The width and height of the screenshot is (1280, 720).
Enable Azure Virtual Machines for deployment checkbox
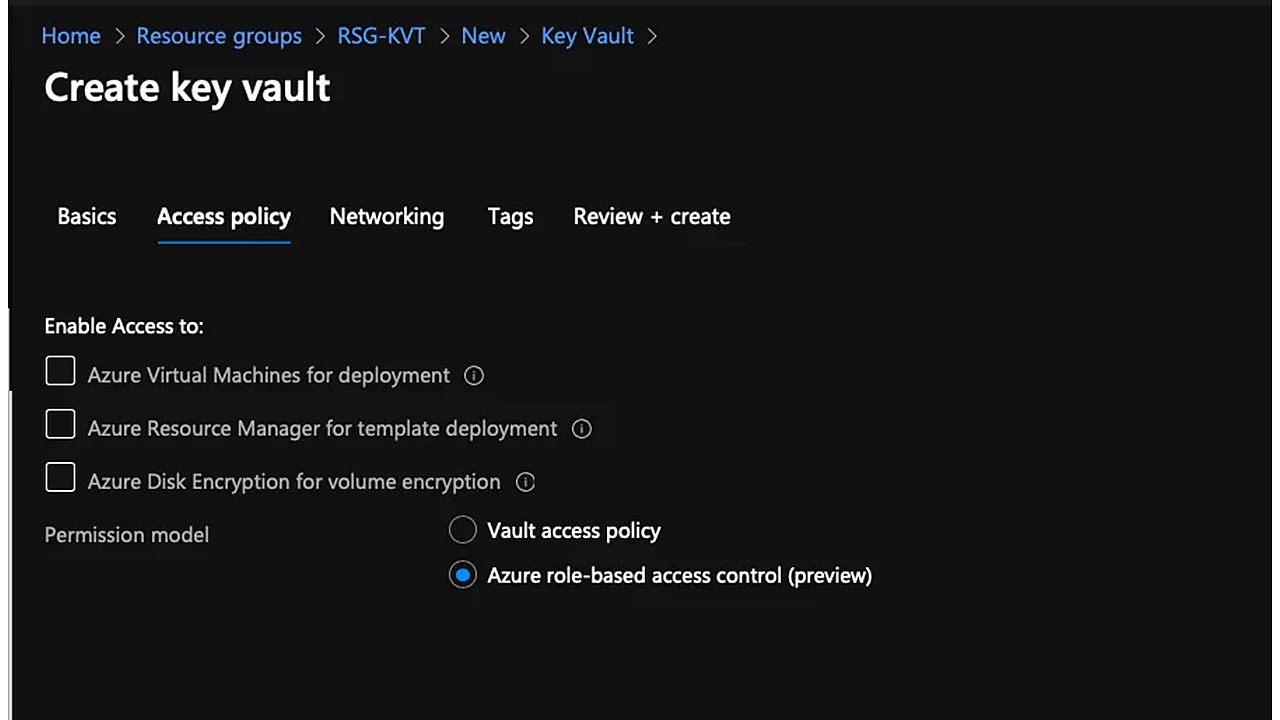coord(60,371)
